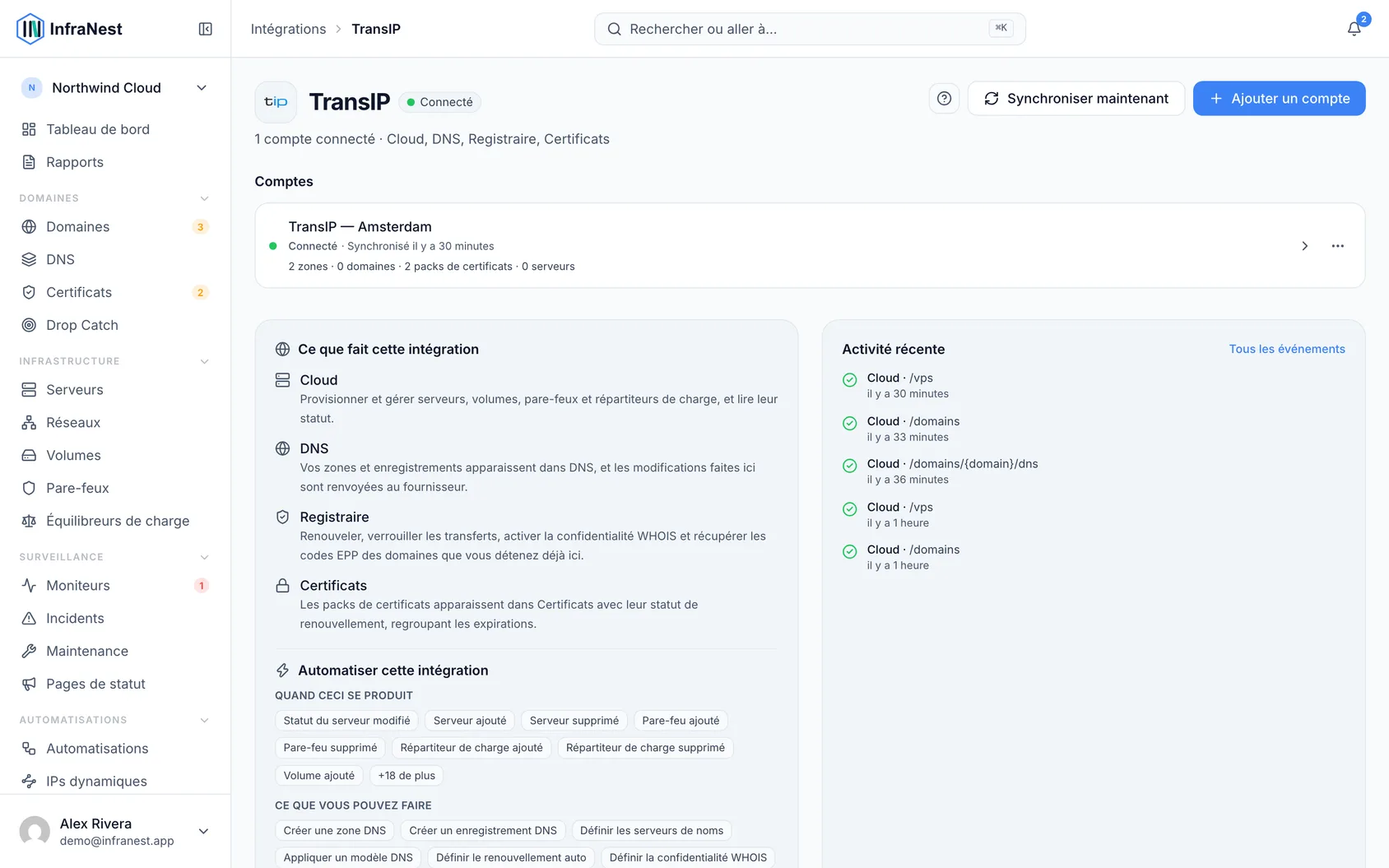Click the IPs dynamiques icon
The width and height of the screenshot is (1389, 868).
(x=29, y=781)
